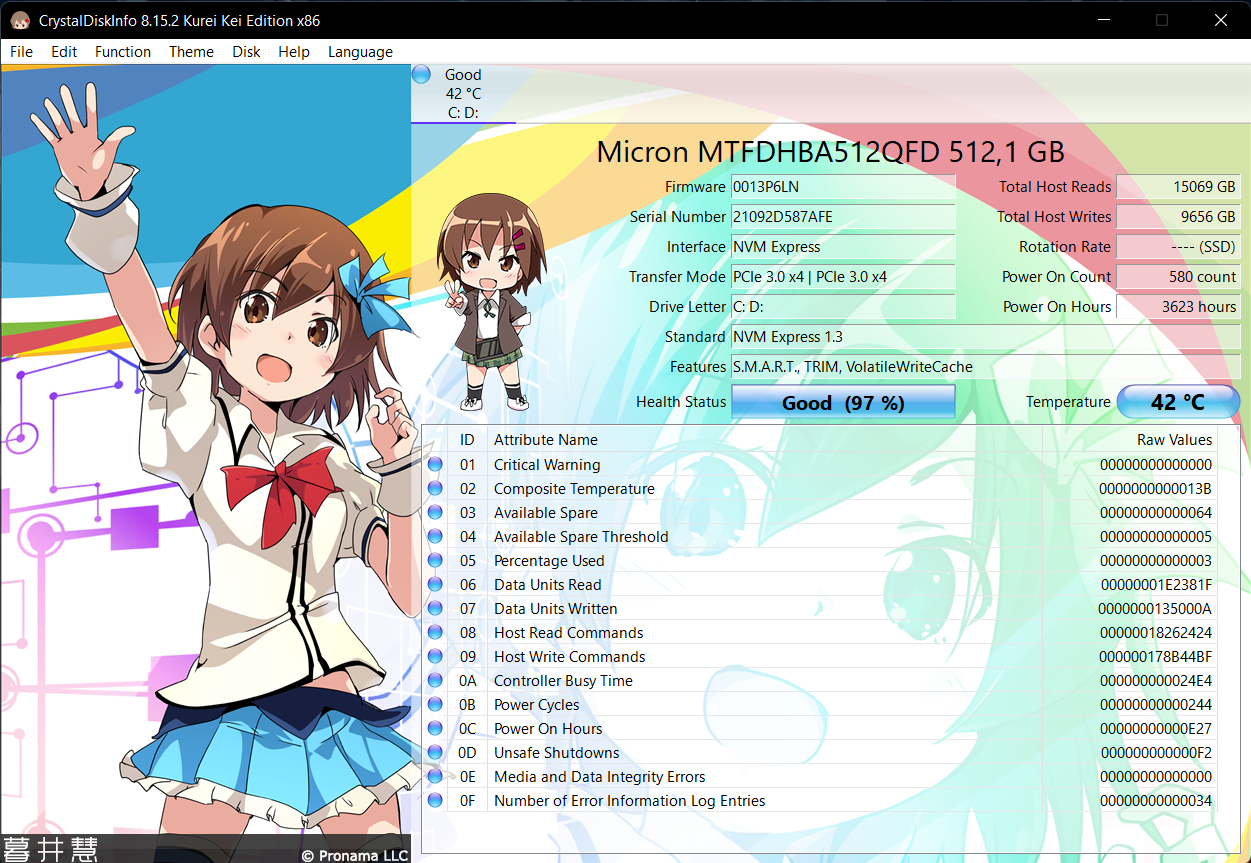
Task: Click the Total Host Reads value 15069 GB
Action: coord(1178,187)
